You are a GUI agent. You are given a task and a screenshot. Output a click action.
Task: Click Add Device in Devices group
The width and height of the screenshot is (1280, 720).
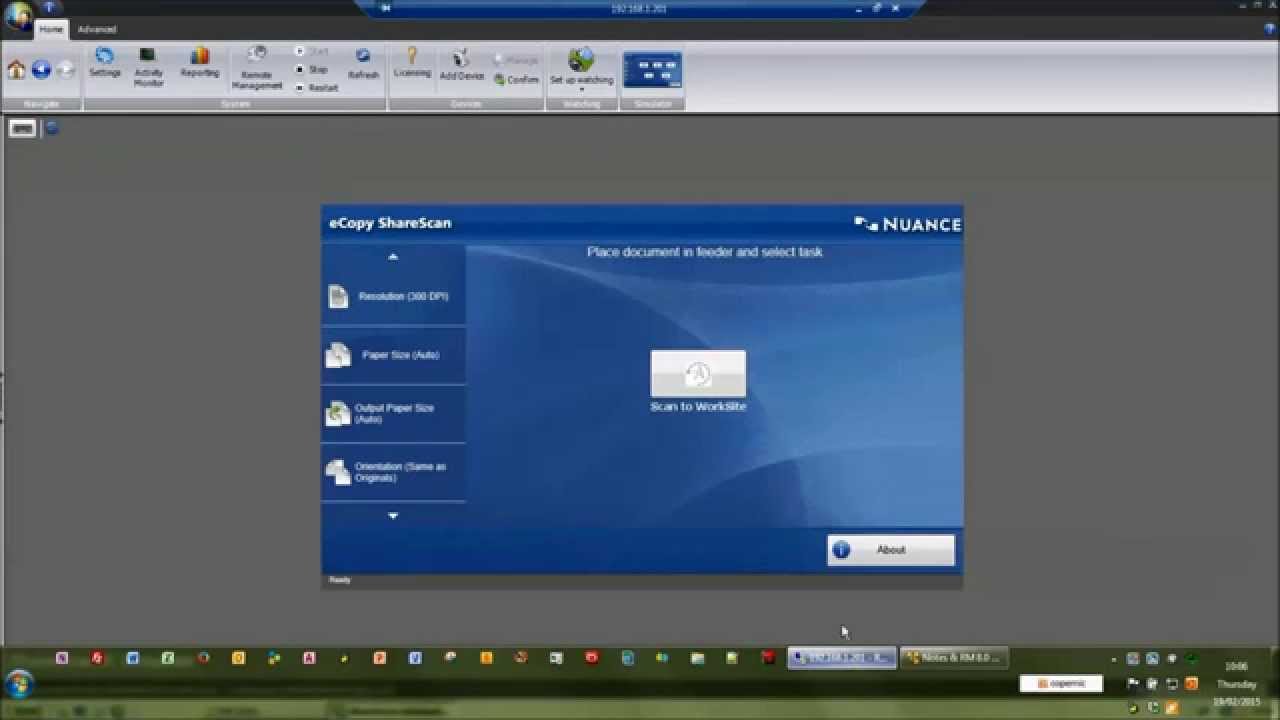pyautogui.click(x=461, y=65)
